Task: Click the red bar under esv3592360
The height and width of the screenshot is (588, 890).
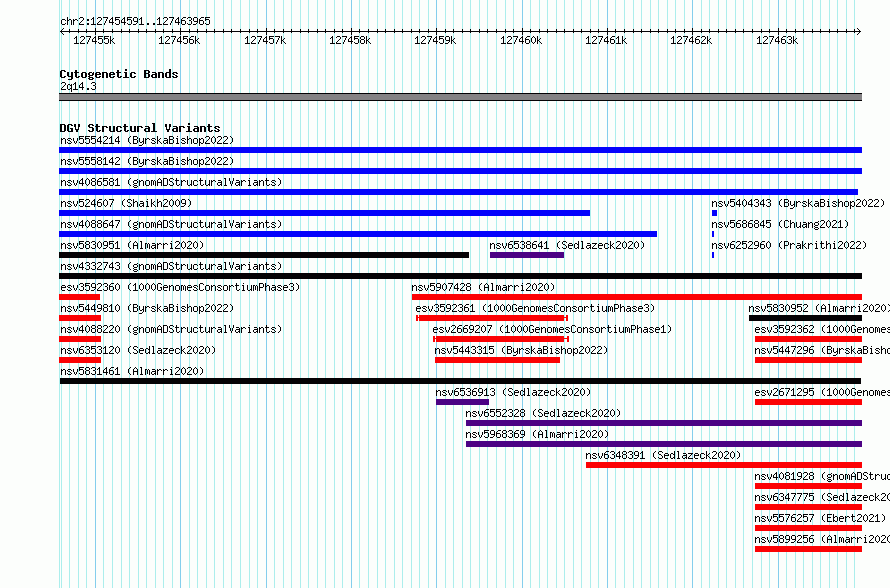Action: point(79,297)
